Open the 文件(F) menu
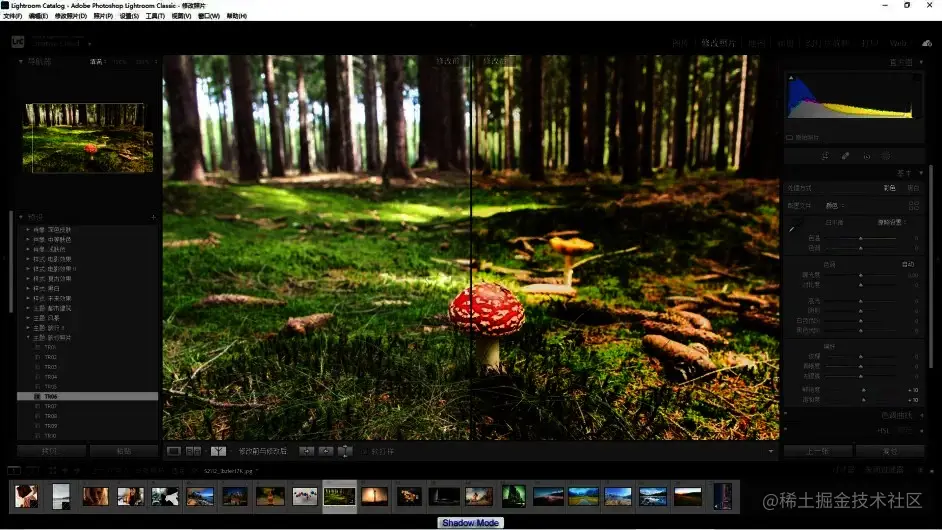Viewport: 942px width, 530px height. (12, 16)
